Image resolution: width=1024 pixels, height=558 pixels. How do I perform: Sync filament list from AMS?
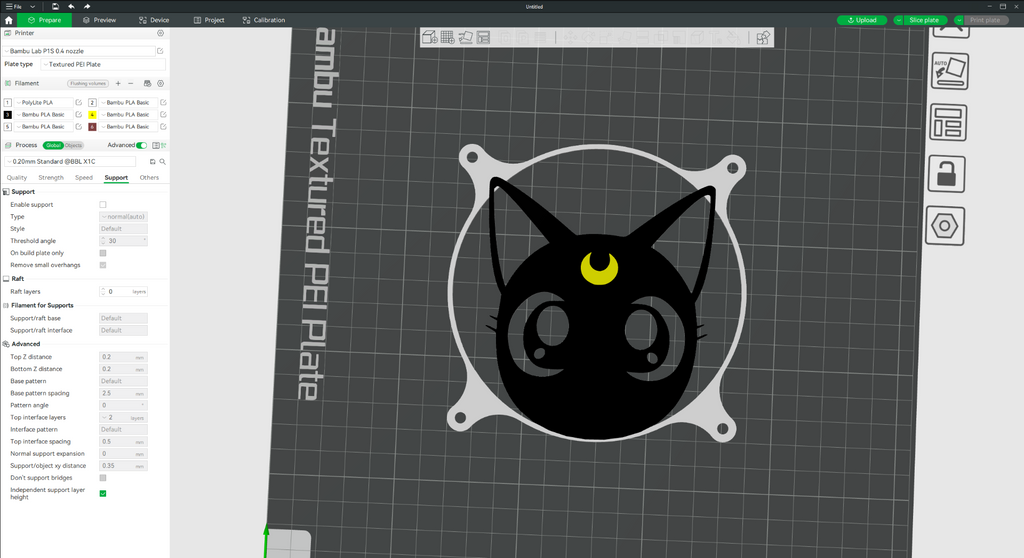click(x=147, y=84)
